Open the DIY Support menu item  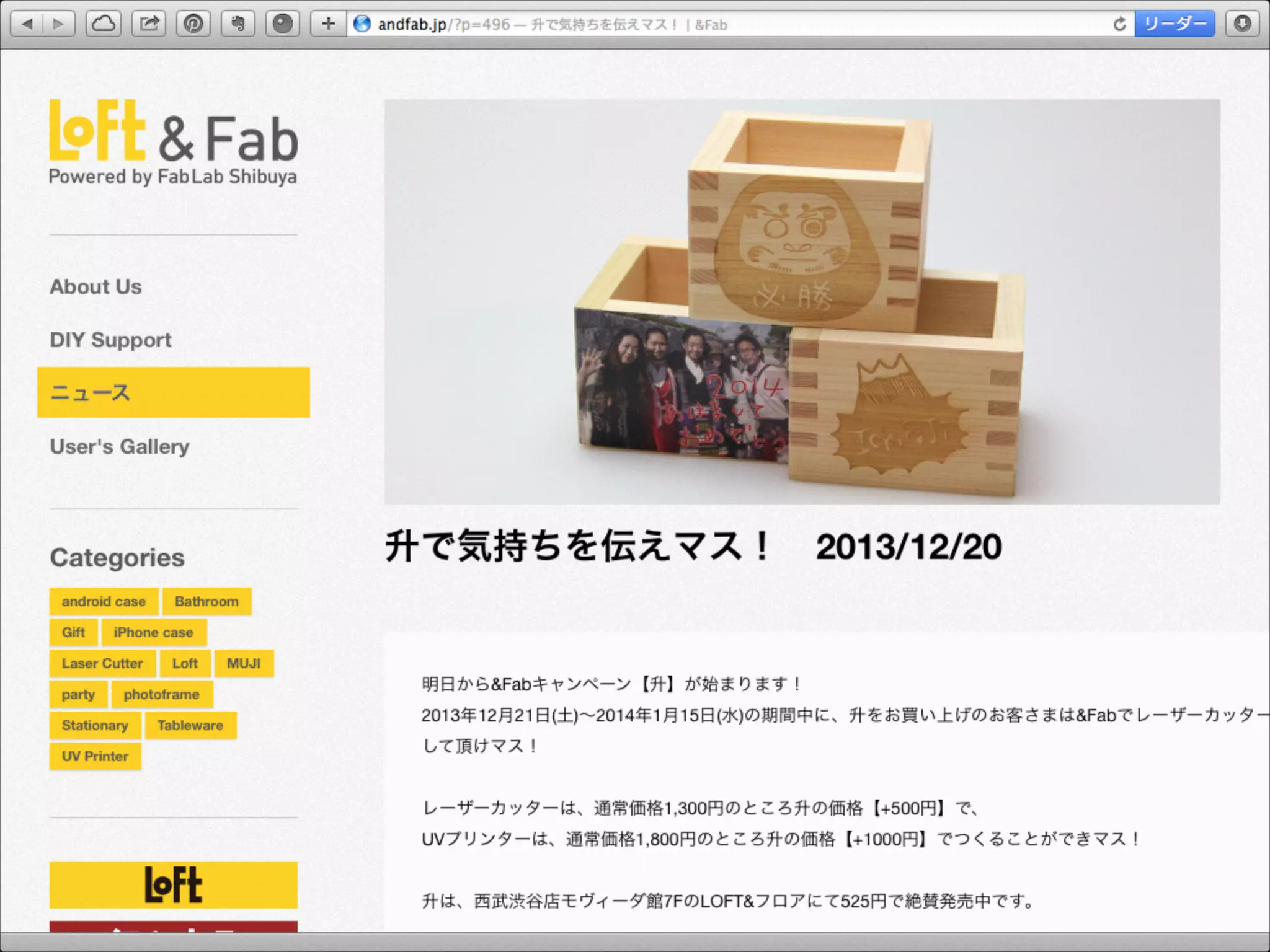(110, 340)
